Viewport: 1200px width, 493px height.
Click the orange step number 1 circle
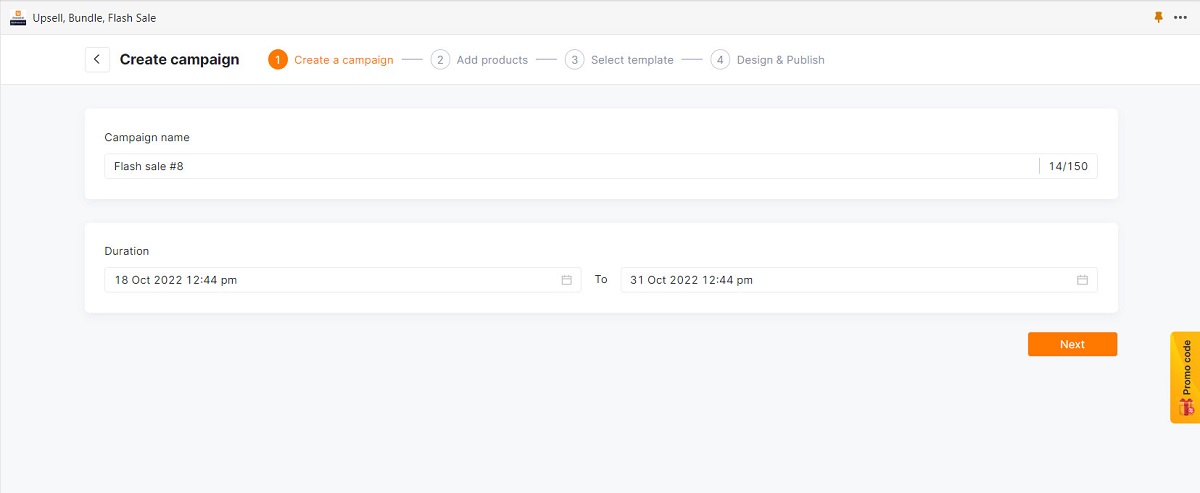(x=277, y=60)
